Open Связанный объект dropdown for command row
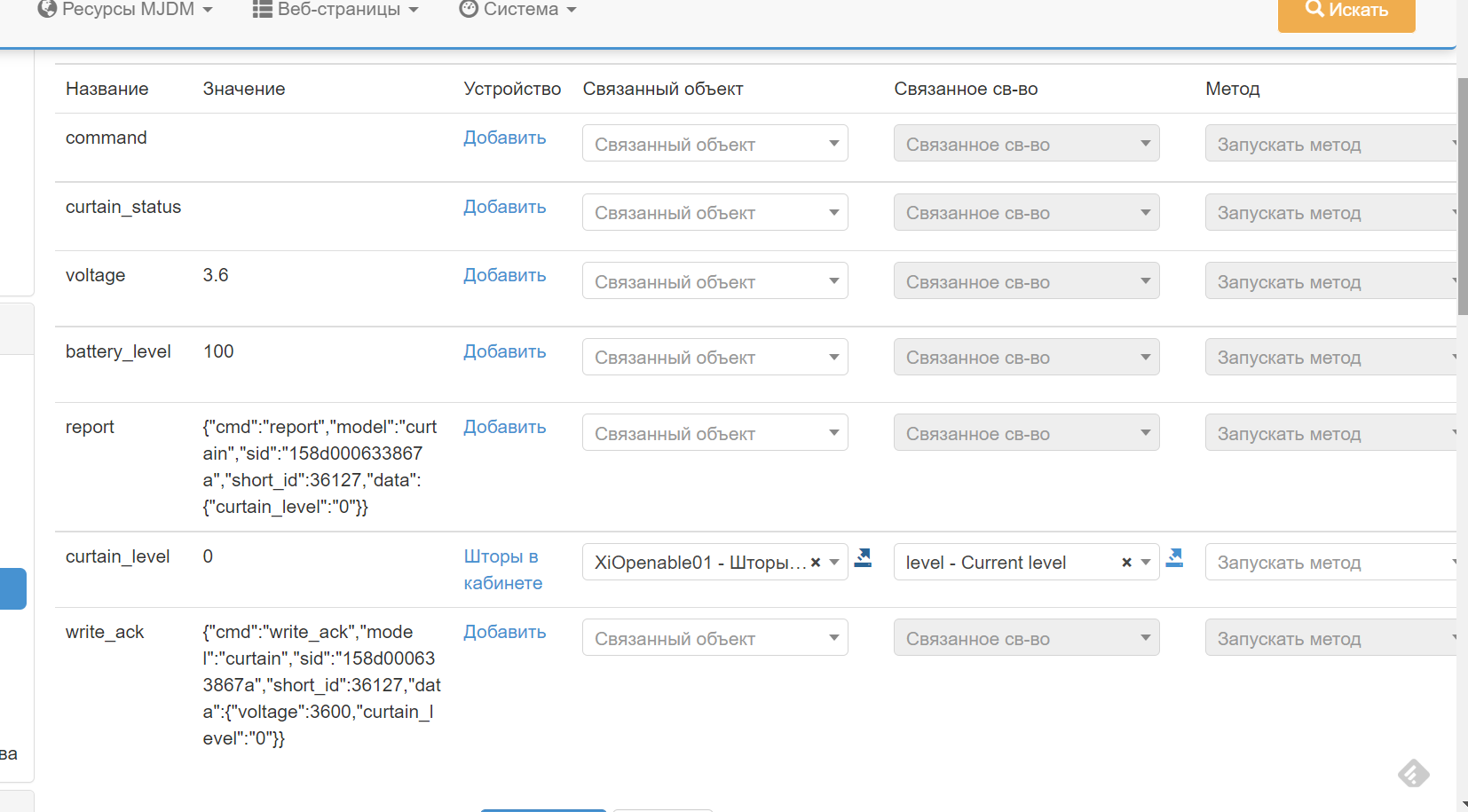 pos(714,144)
